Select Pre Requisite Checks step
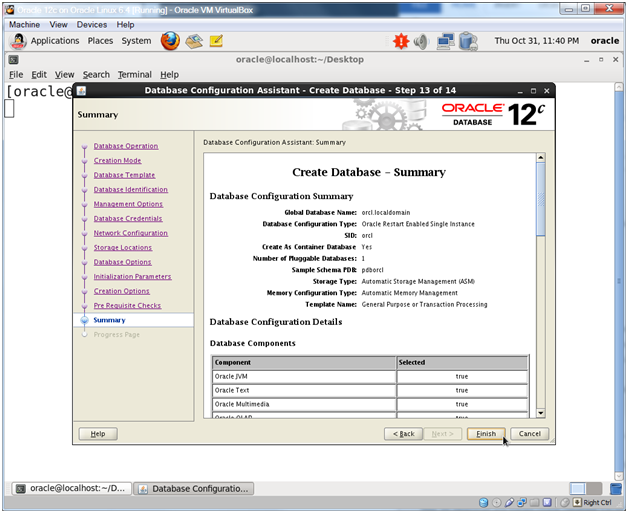Viewport: 628px width, 513px height. (x=127, y=305)
